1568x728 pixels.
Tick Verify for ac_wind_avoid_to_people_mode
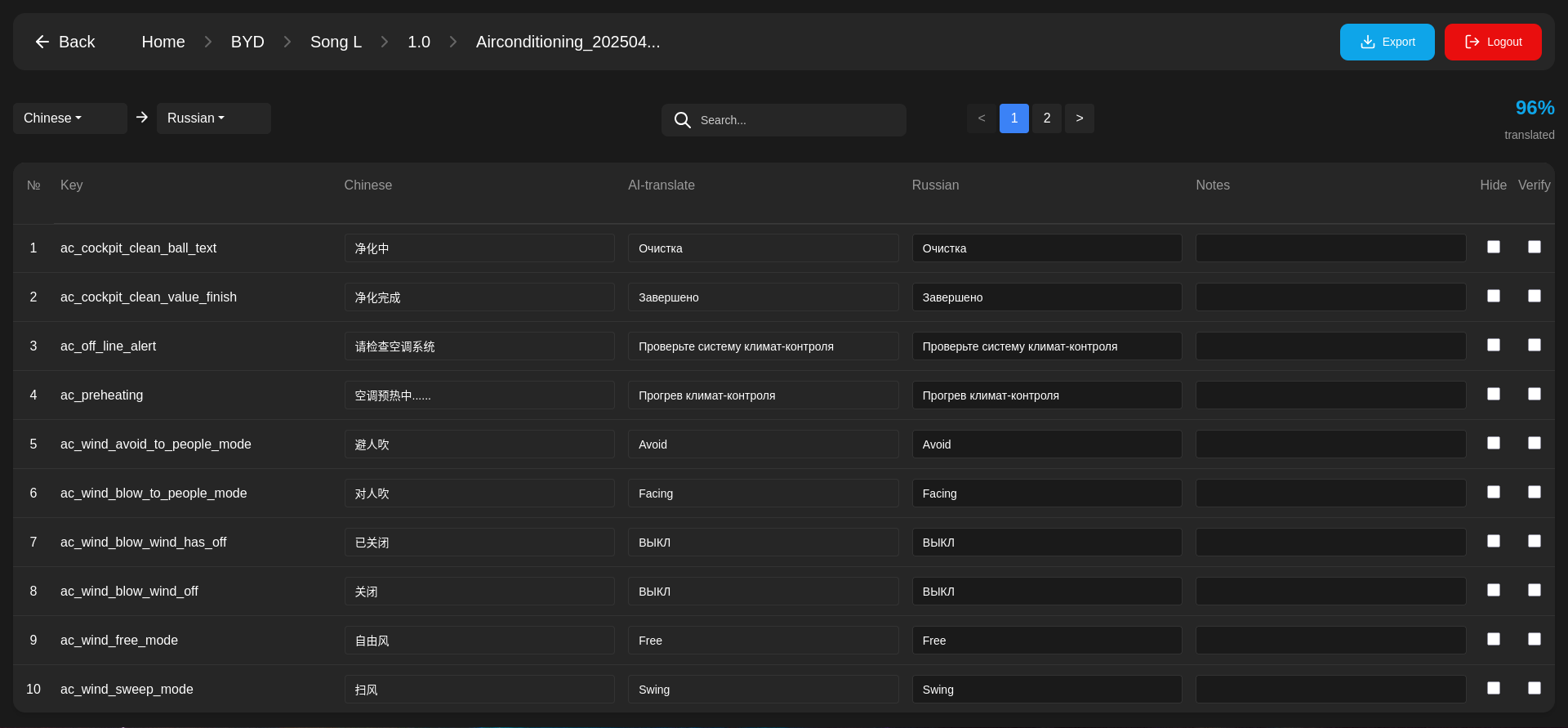coord(1535,443)
